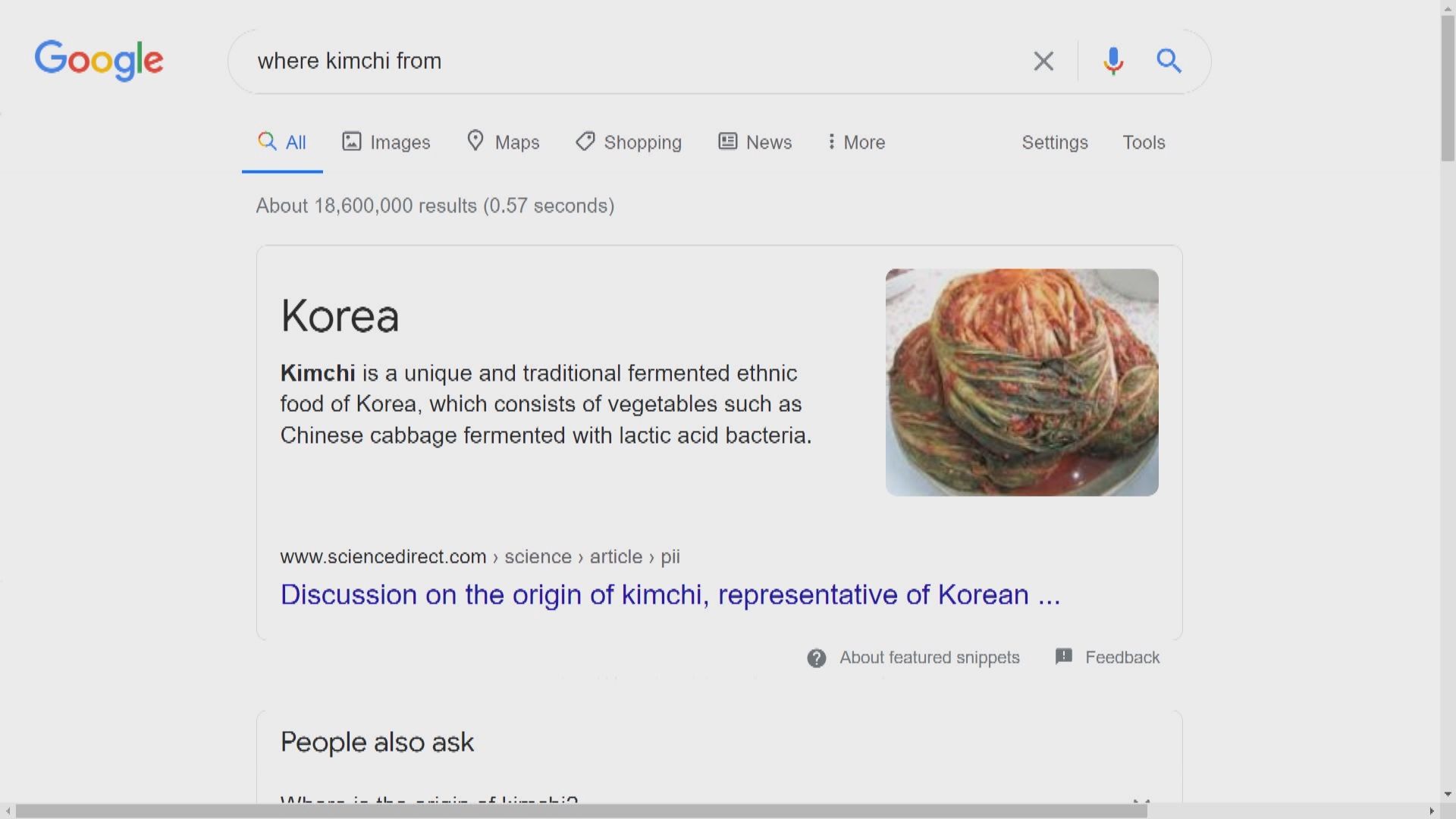Click the Maps pin icon
This screenshot has height=819, width=1456.
475,141
